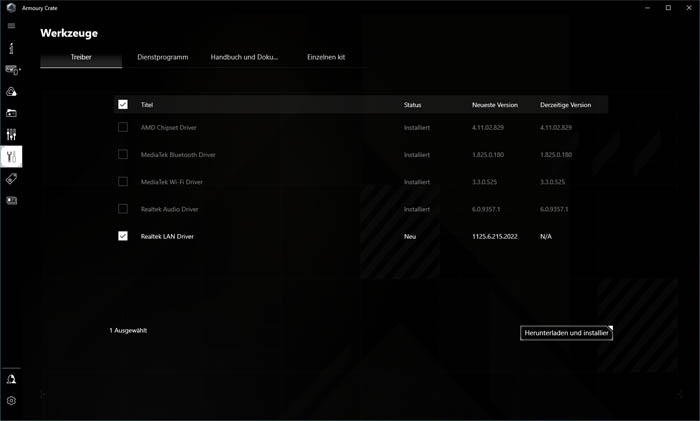Image resolution: width=700 pixels, height=421 pixels.
Task: Click the Armoury Crate logo in title bar
Action: coord(11,8)
